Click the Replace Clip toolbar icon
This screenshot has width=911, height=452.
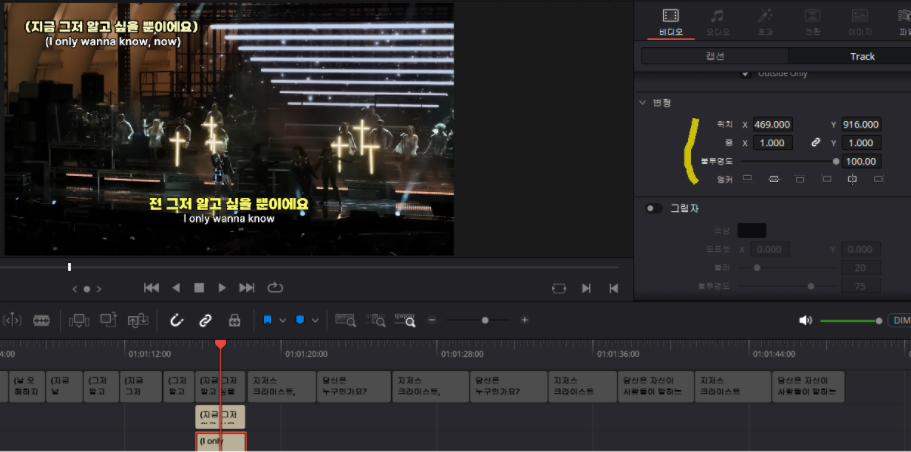pos(139,320)
